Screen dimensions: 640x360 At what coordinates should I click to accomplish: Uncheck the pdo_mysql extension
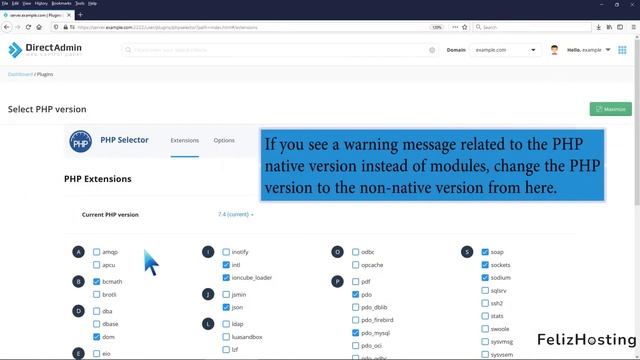[x=356, y=333]
